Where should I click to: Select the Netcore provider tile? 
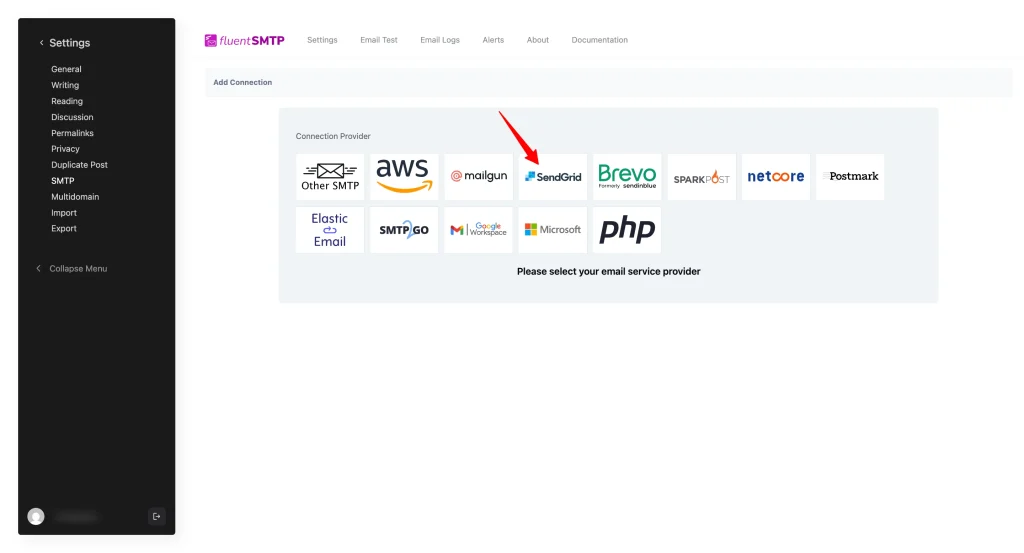775,176
